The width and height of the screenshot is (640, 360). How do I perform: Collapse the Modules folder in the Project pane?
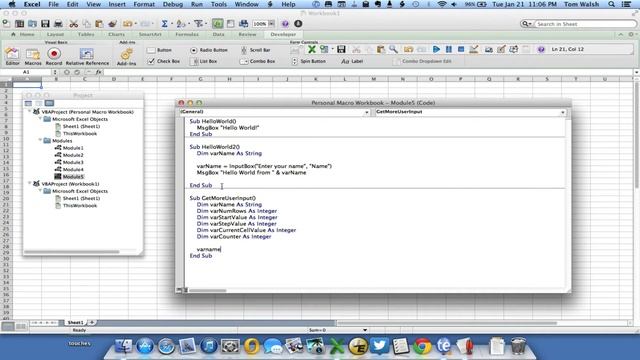[40, 140]
